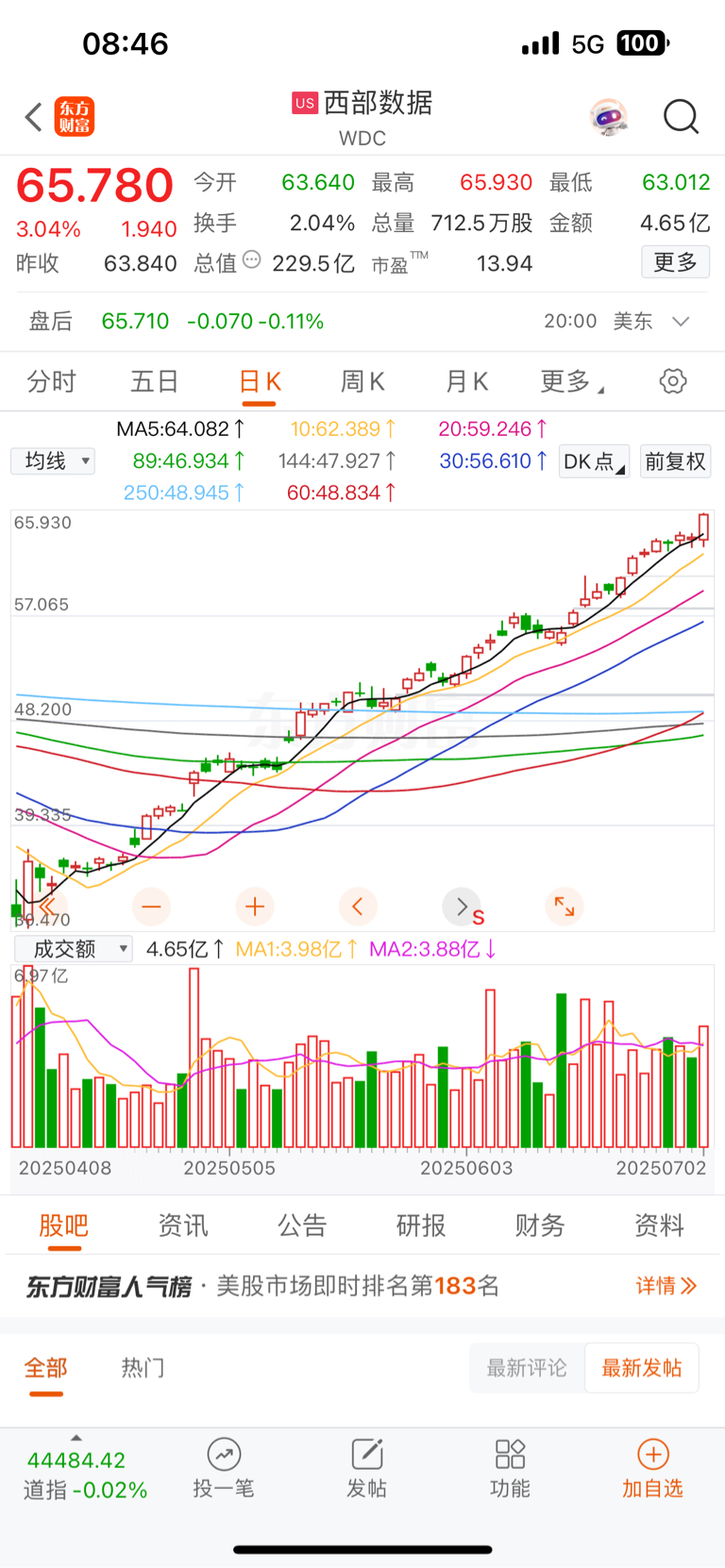Viewport: 725px width, 1568px height.
Task: Tap the search magnifier icon
Action: coord(681,117)
